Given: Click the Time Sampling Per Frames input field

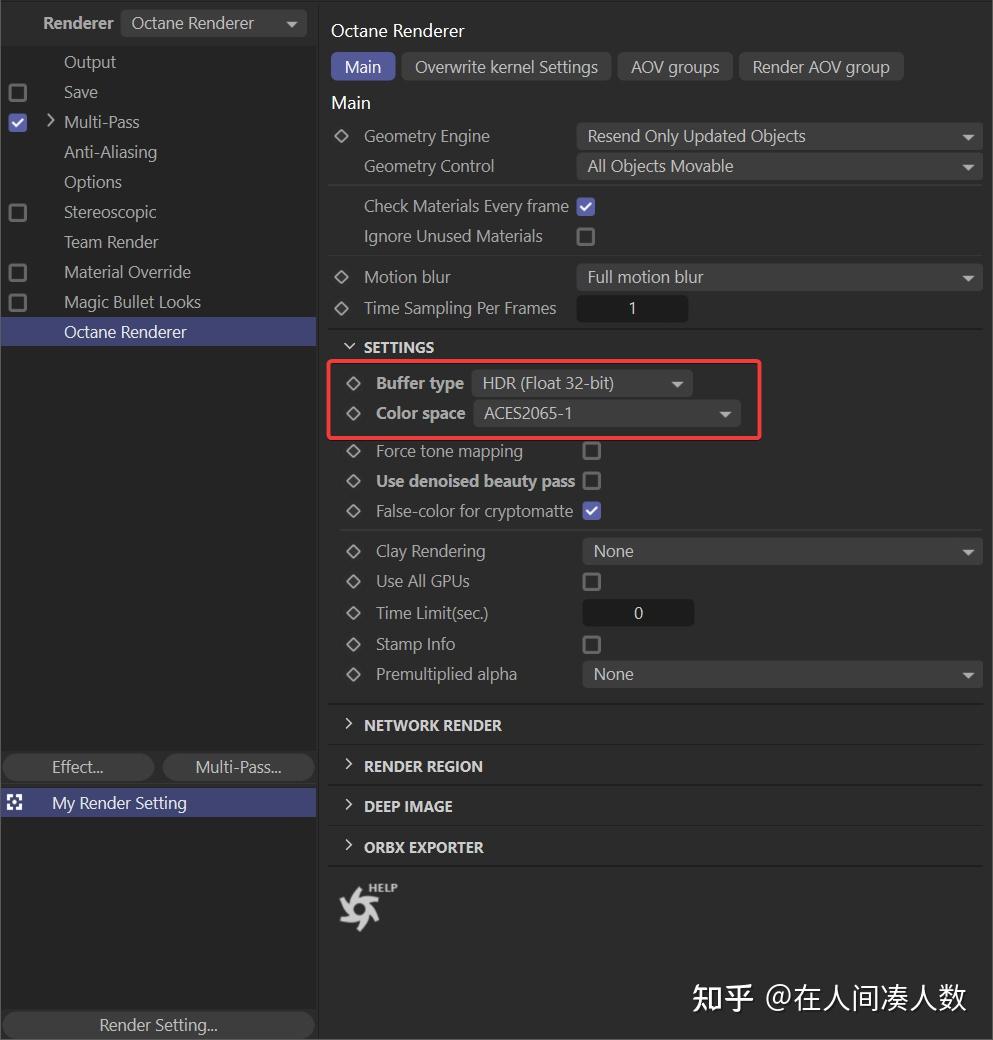Looking at the screenshot, I should pyautogui.click(x=632, y=308).
